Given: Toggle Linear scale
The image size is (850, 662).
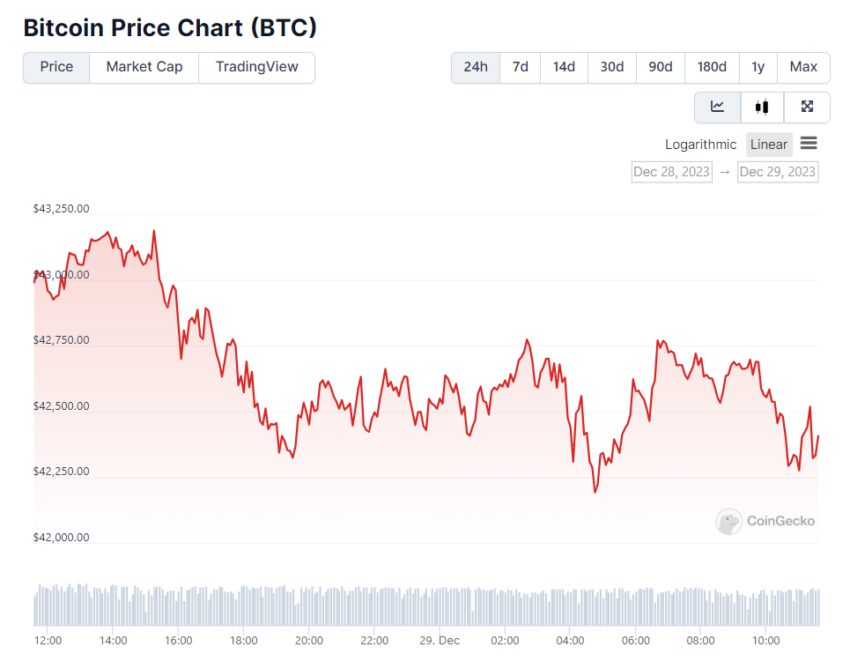Looking at the screenshot, I should point(769,145).
